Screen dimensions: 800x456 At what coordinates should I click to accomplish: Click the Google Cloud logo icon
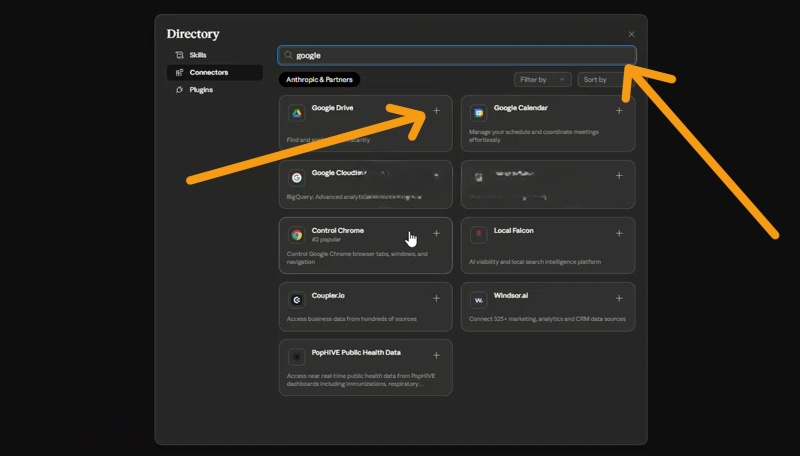[x=296, y=178]
